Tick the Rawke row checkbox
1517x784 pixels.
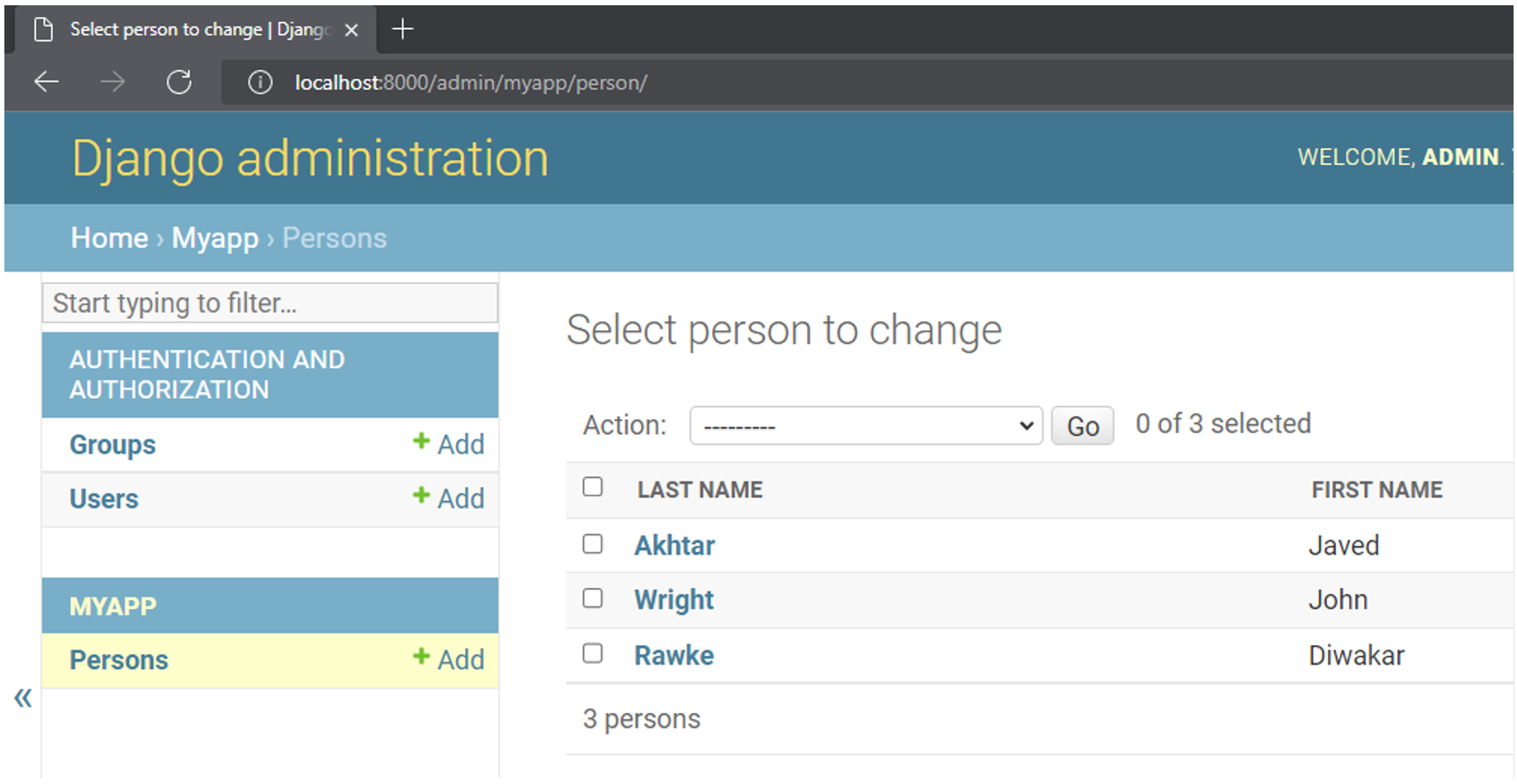(593, 653)
